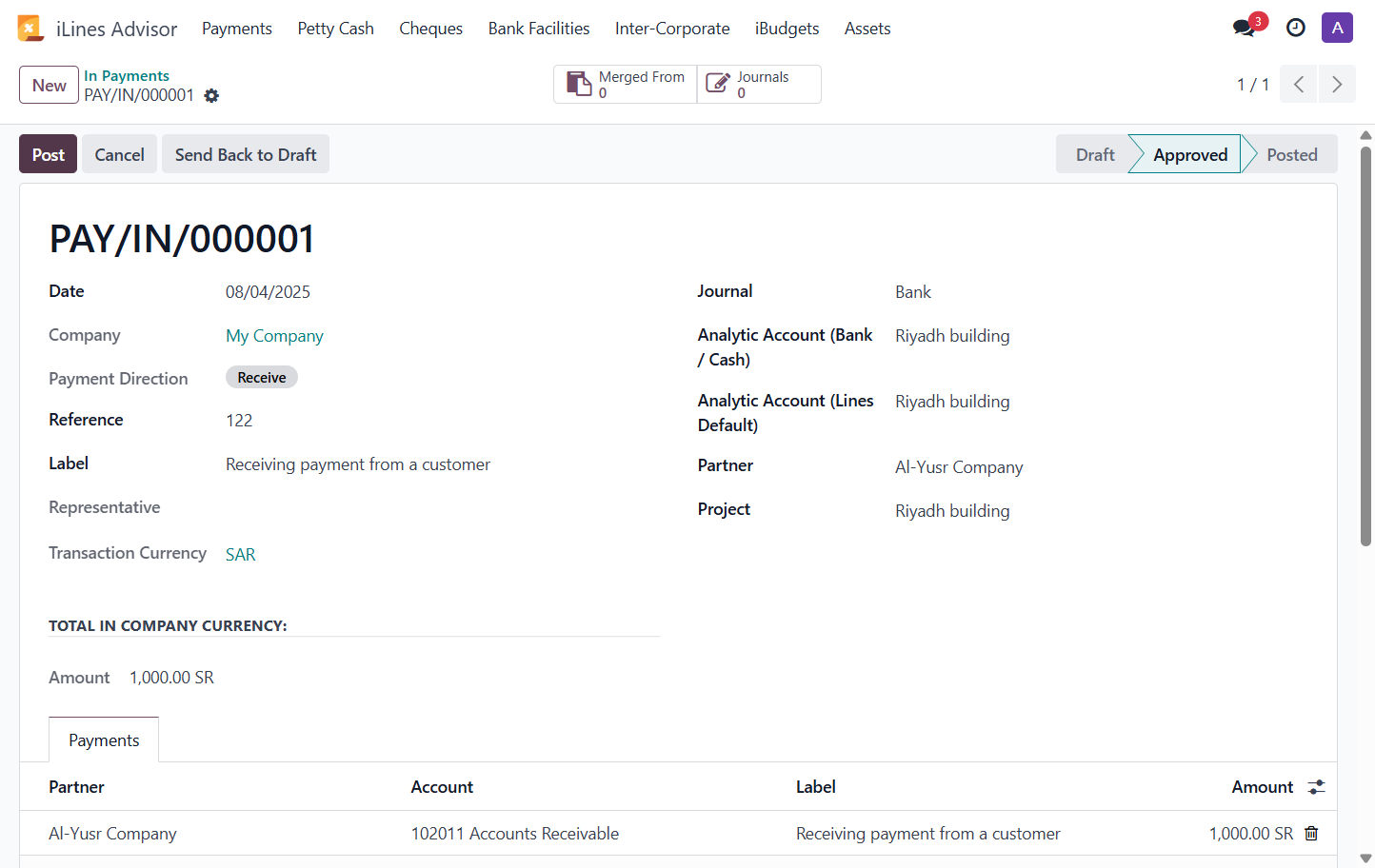Open the Cheques menu
The image size is (1375, 868).
430,29
